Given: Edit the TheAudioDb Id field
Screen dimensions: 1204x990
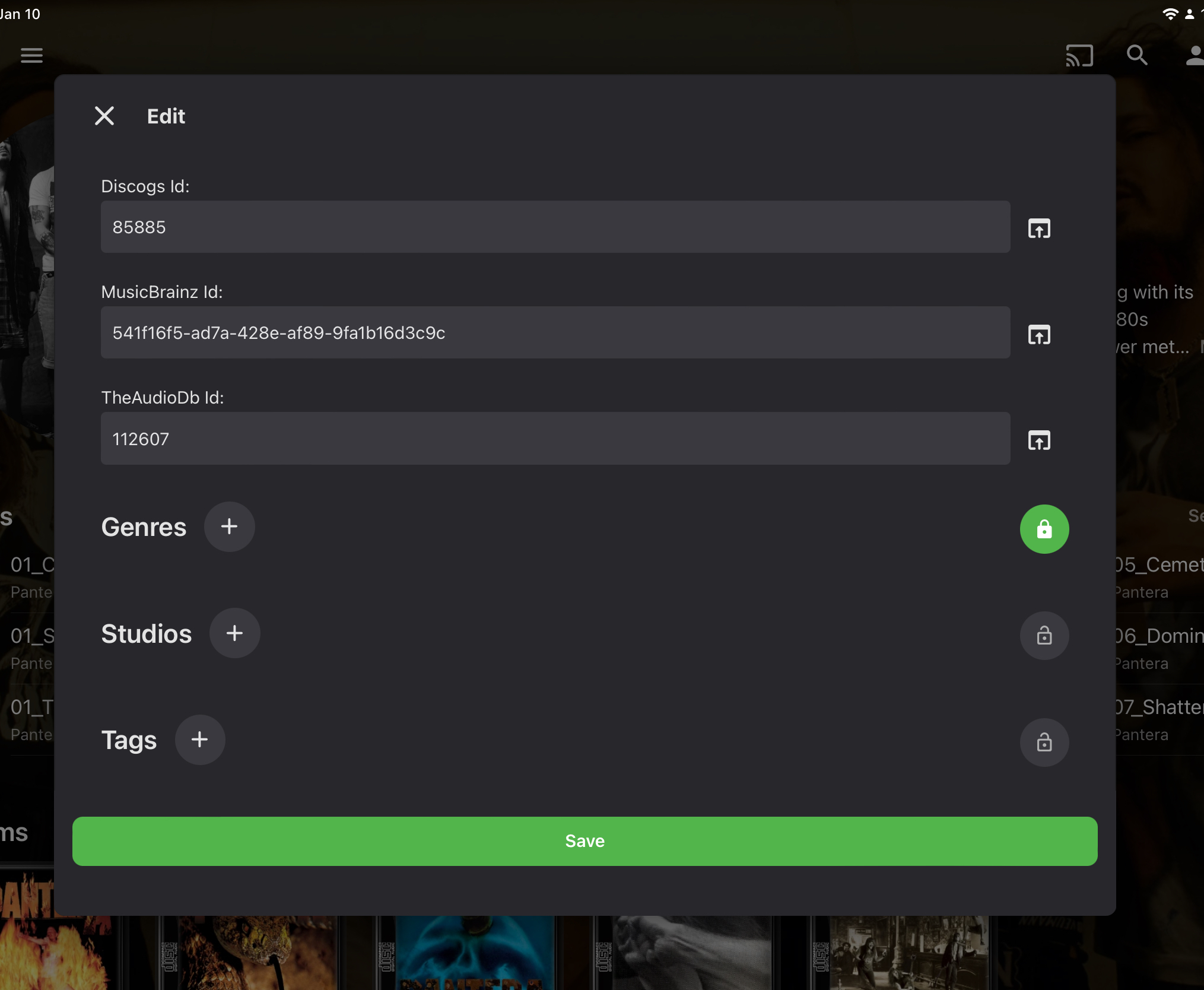Looking at the screenshot, I should [555, 439].
